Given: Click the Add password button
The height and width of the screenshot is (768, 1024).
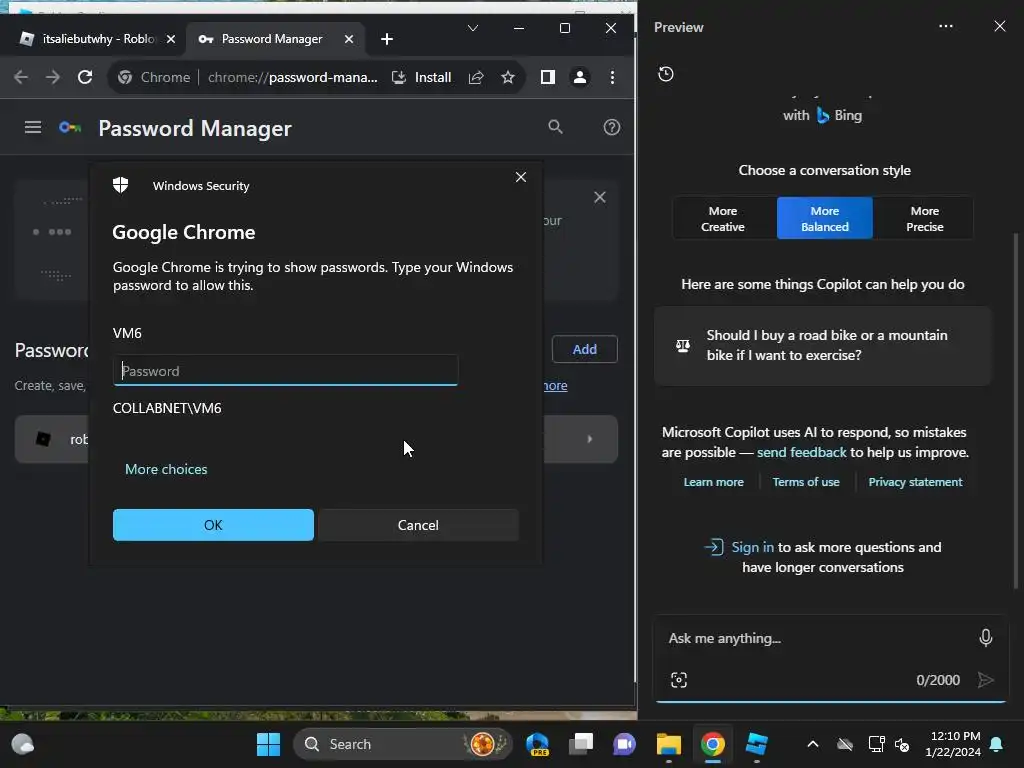Looking at the screenshot, I should (584, 349).
